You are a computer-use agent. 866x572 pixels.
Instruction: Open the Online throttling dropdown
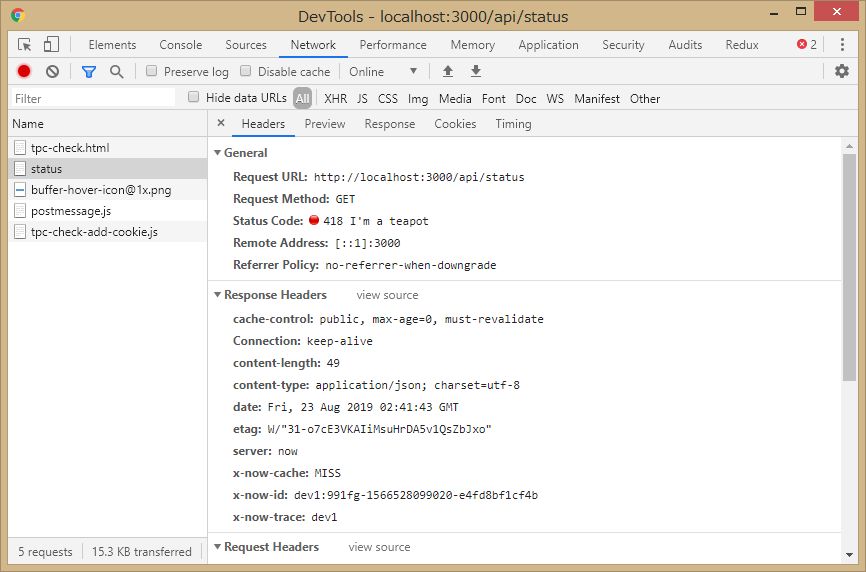click(x=383, y=72)
